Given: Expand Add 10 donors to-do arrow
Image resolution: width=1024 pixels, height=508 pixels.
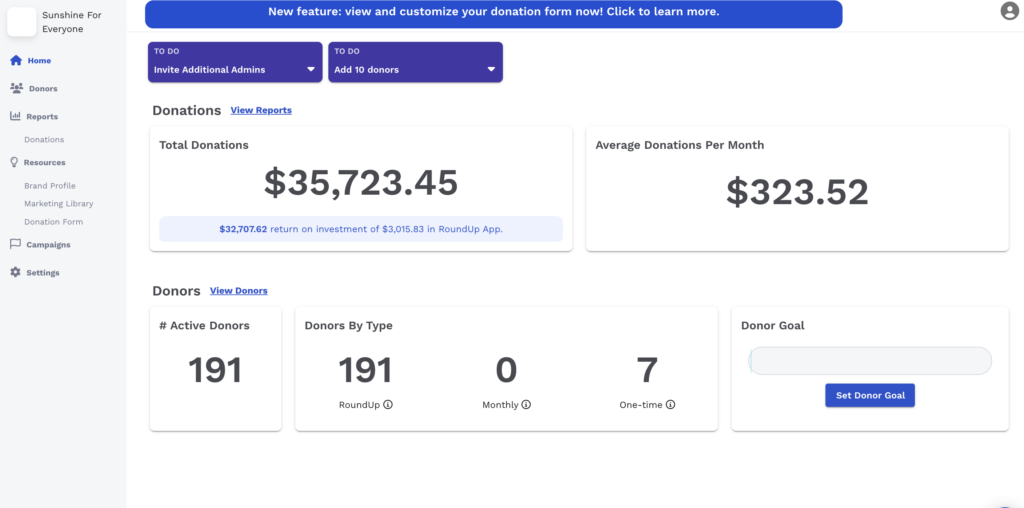Looking at the screenshot, I should (x=491, y=70).
